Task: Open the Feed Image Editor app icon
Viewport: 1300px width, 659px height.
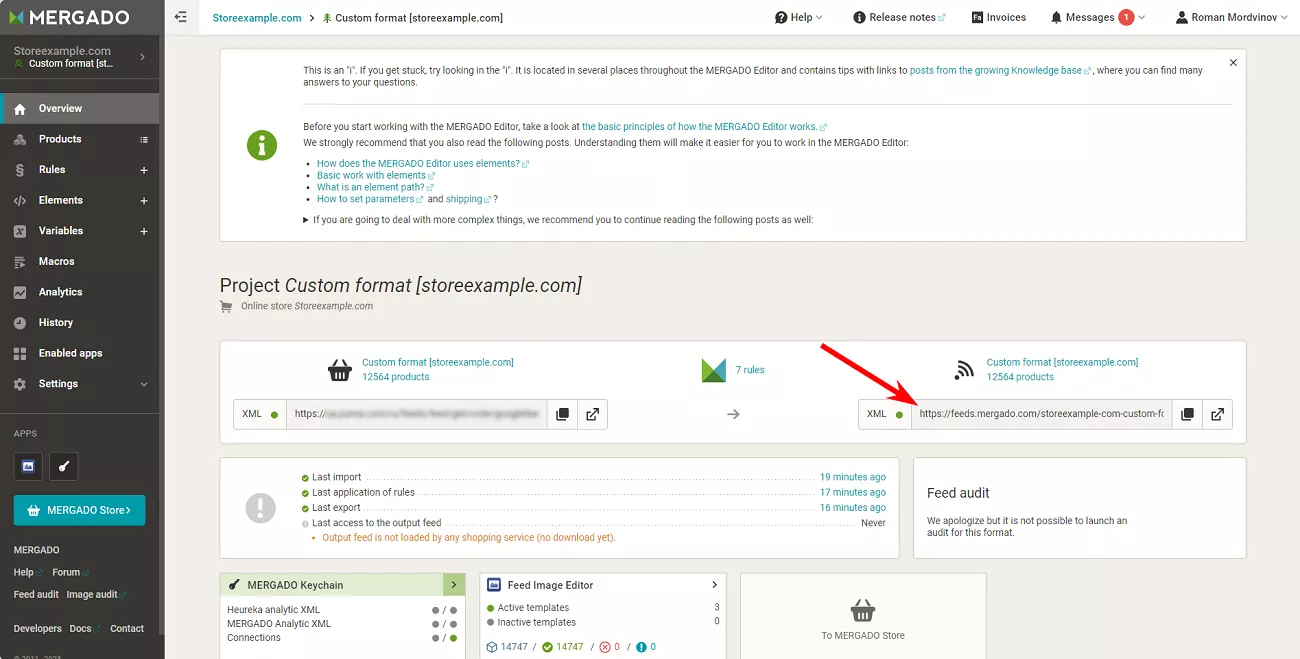Action: (28, 466)
